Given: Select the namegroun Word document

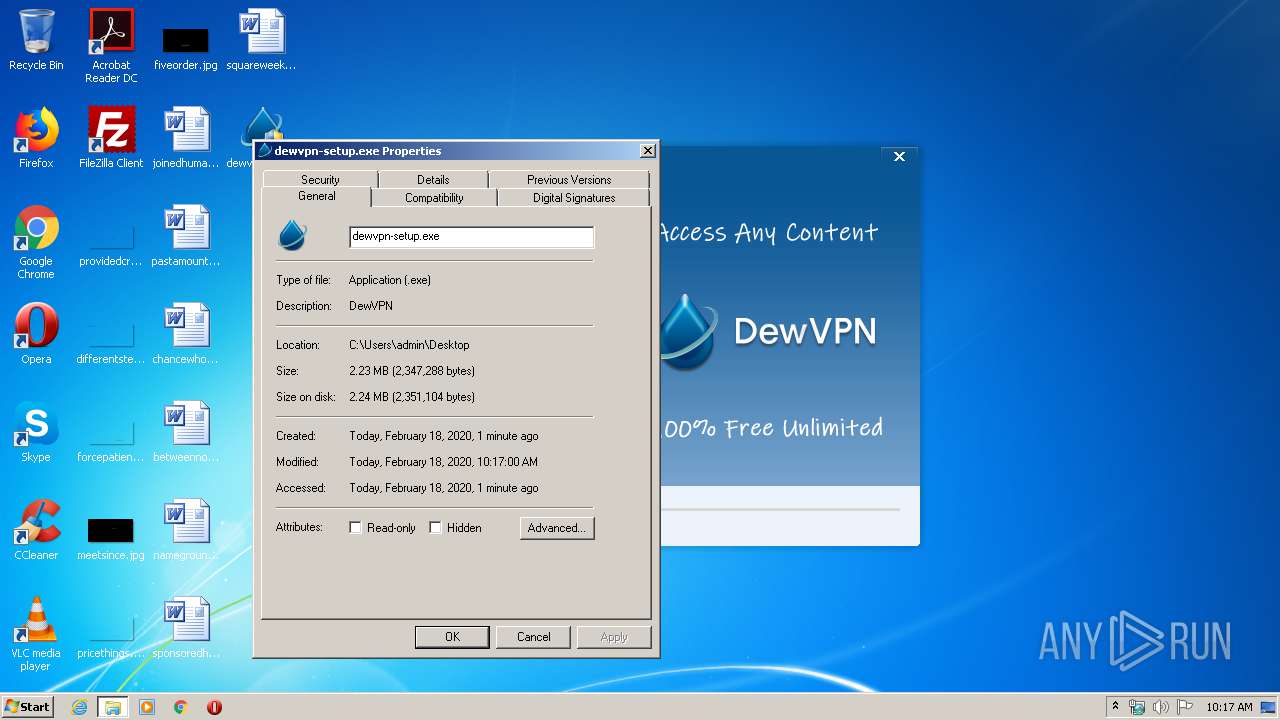Looking at the screenshot, I should coord(186,530).
